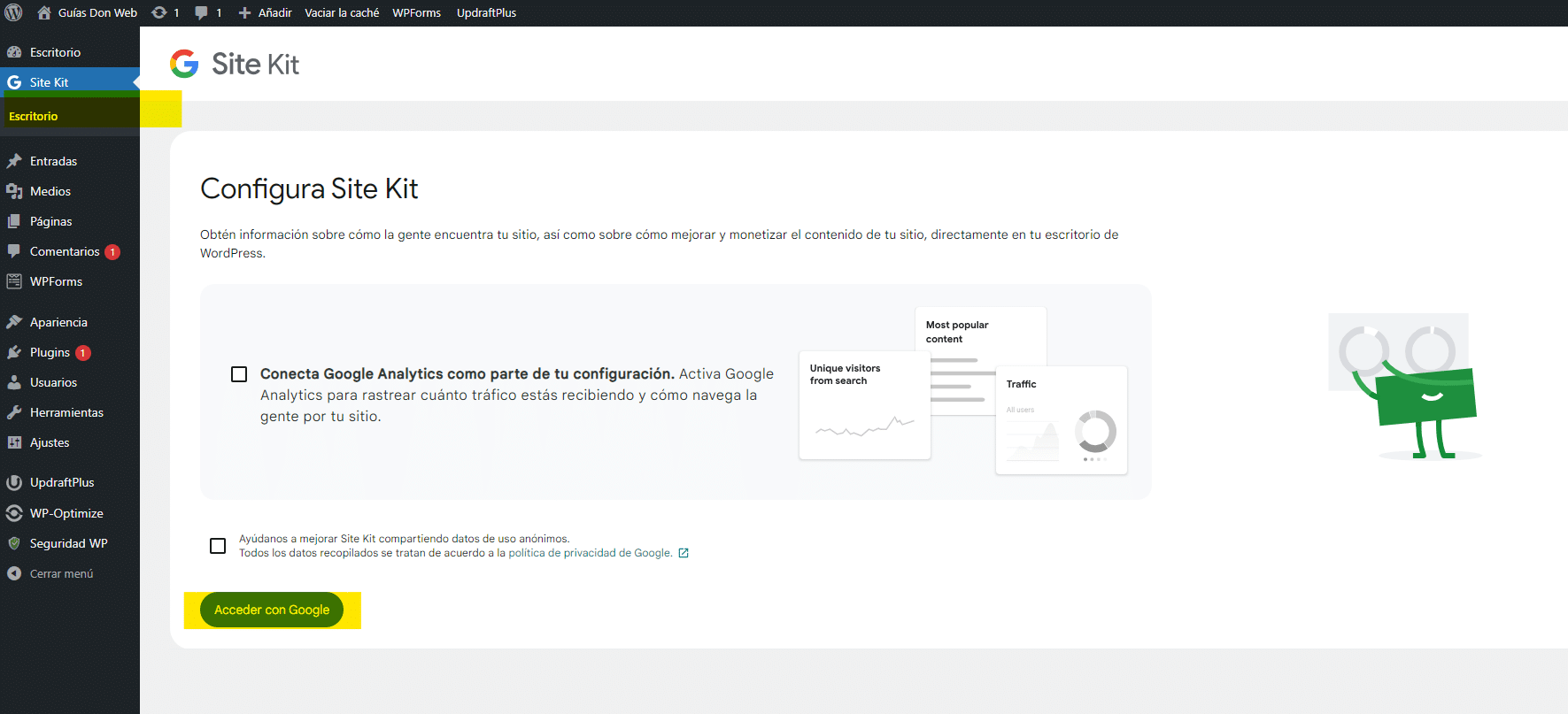Open Guías Don Web site menu
The height and width of the screenshot is (714, 1568).
click(97, 12)
